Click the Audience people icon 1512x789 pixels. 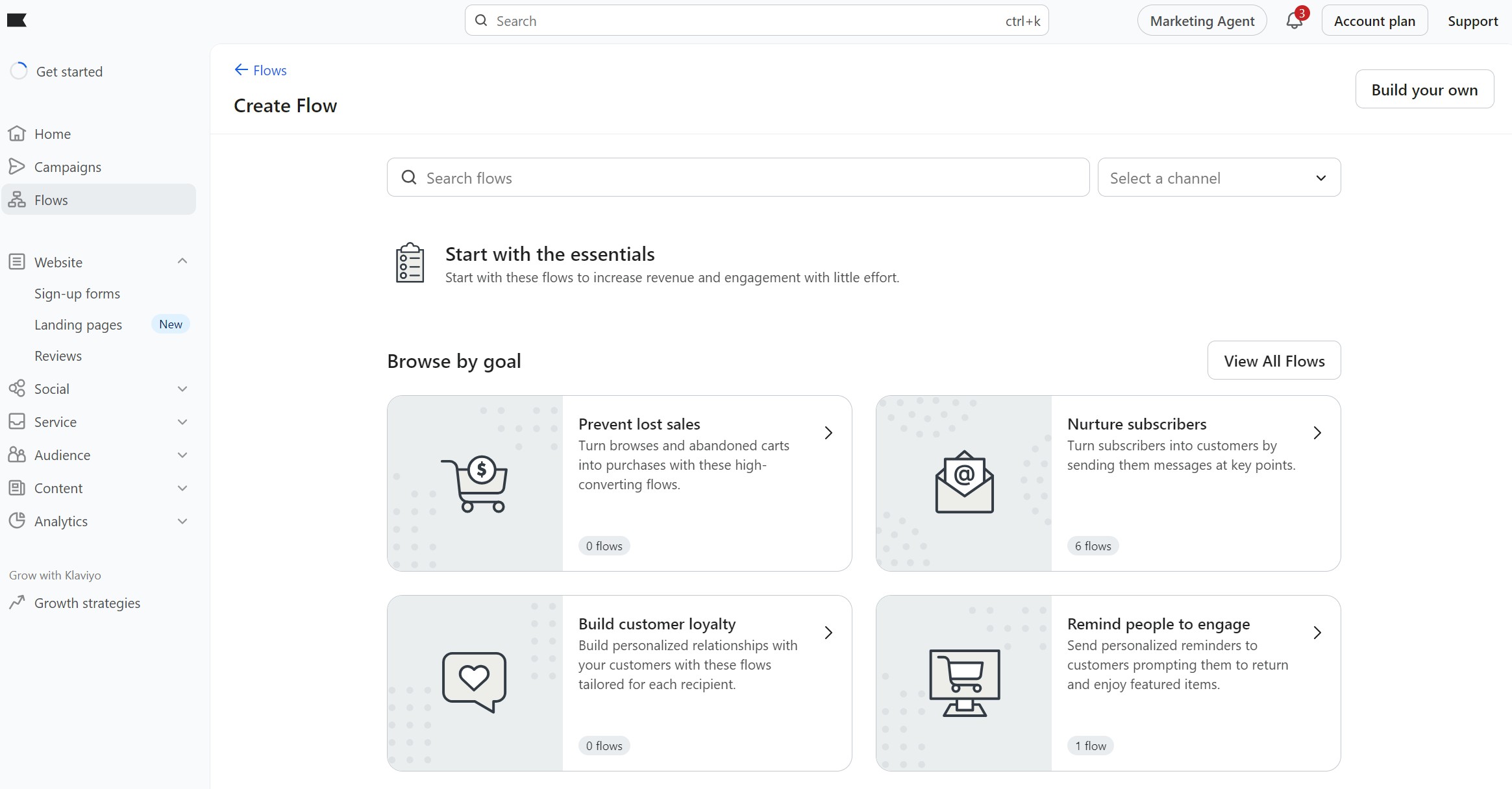17,454
